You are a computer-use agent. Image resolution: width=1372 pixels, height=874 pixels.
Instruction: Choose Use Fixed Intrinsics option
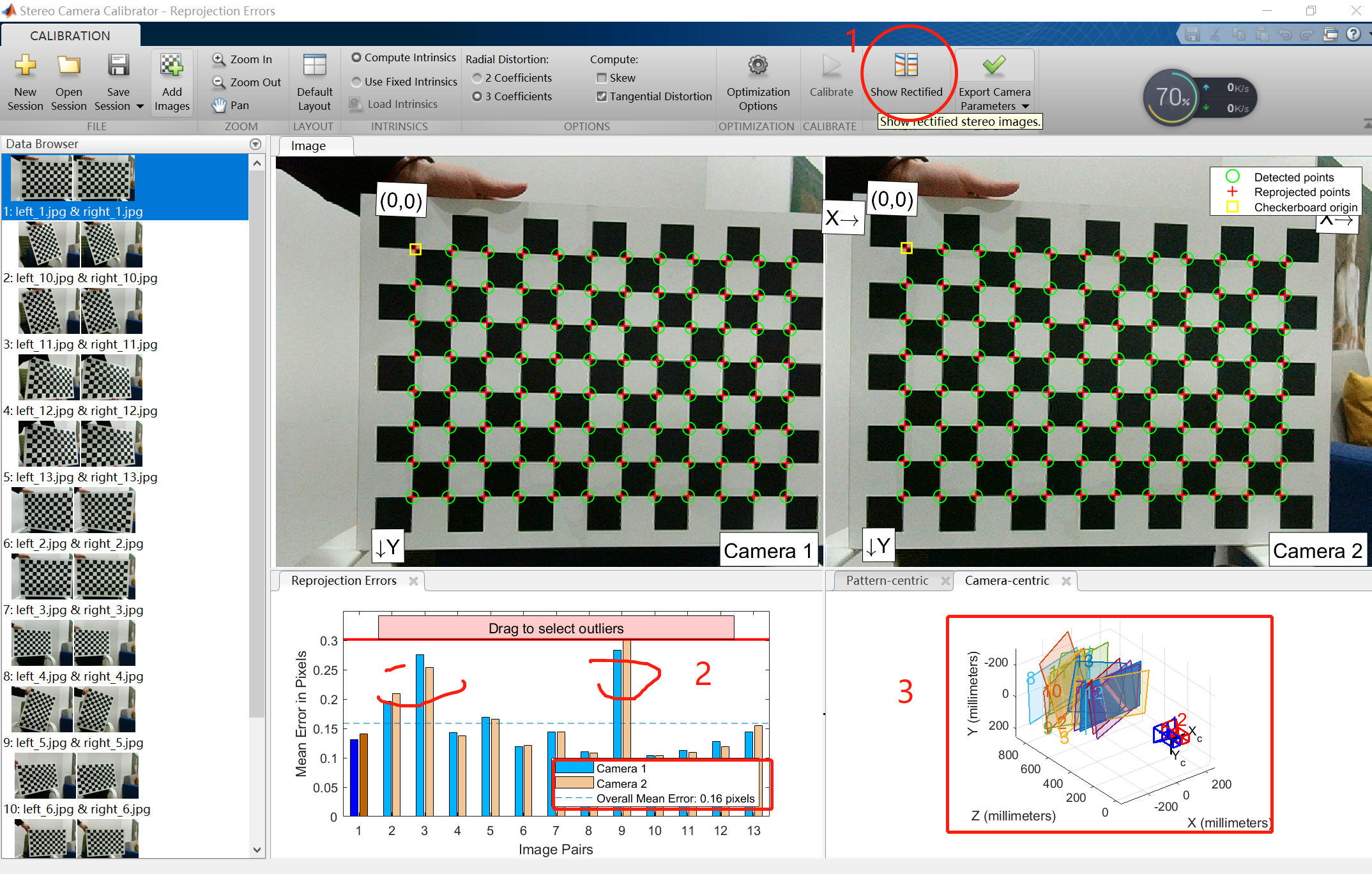[x=356, y=82]
